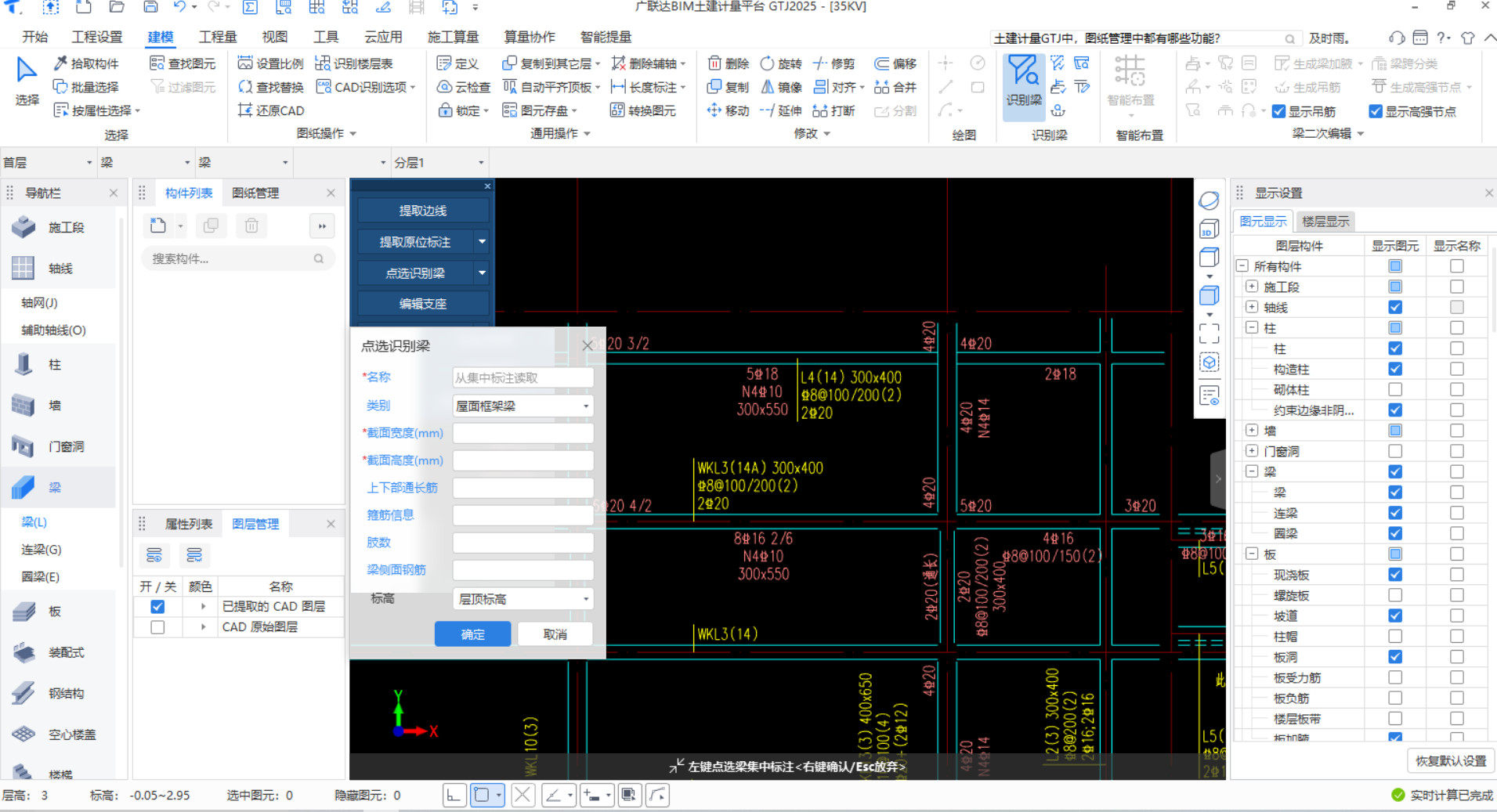Open the 分层1 dropdown
1497x812 pixels.
(439, 162)
